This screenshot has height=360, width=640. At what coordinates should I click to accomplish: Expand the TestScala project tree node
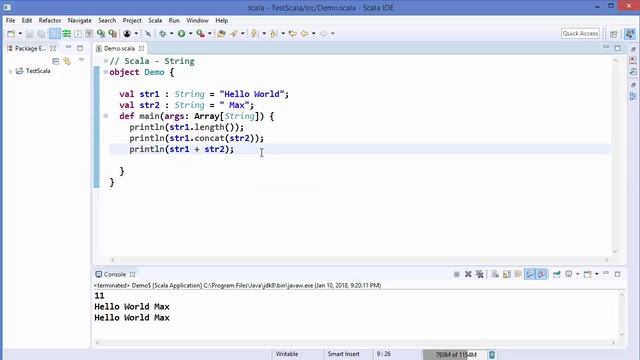click(x=10, y=71)
